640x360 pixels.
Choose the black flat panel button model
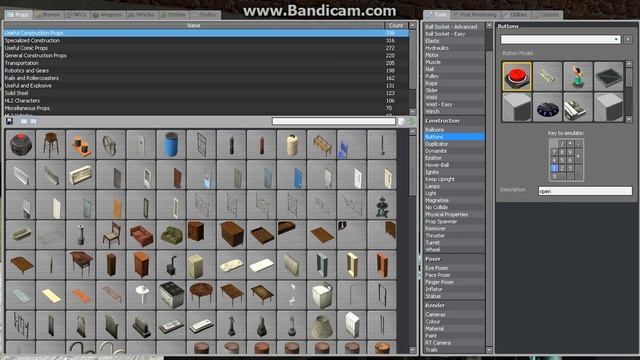609,76
